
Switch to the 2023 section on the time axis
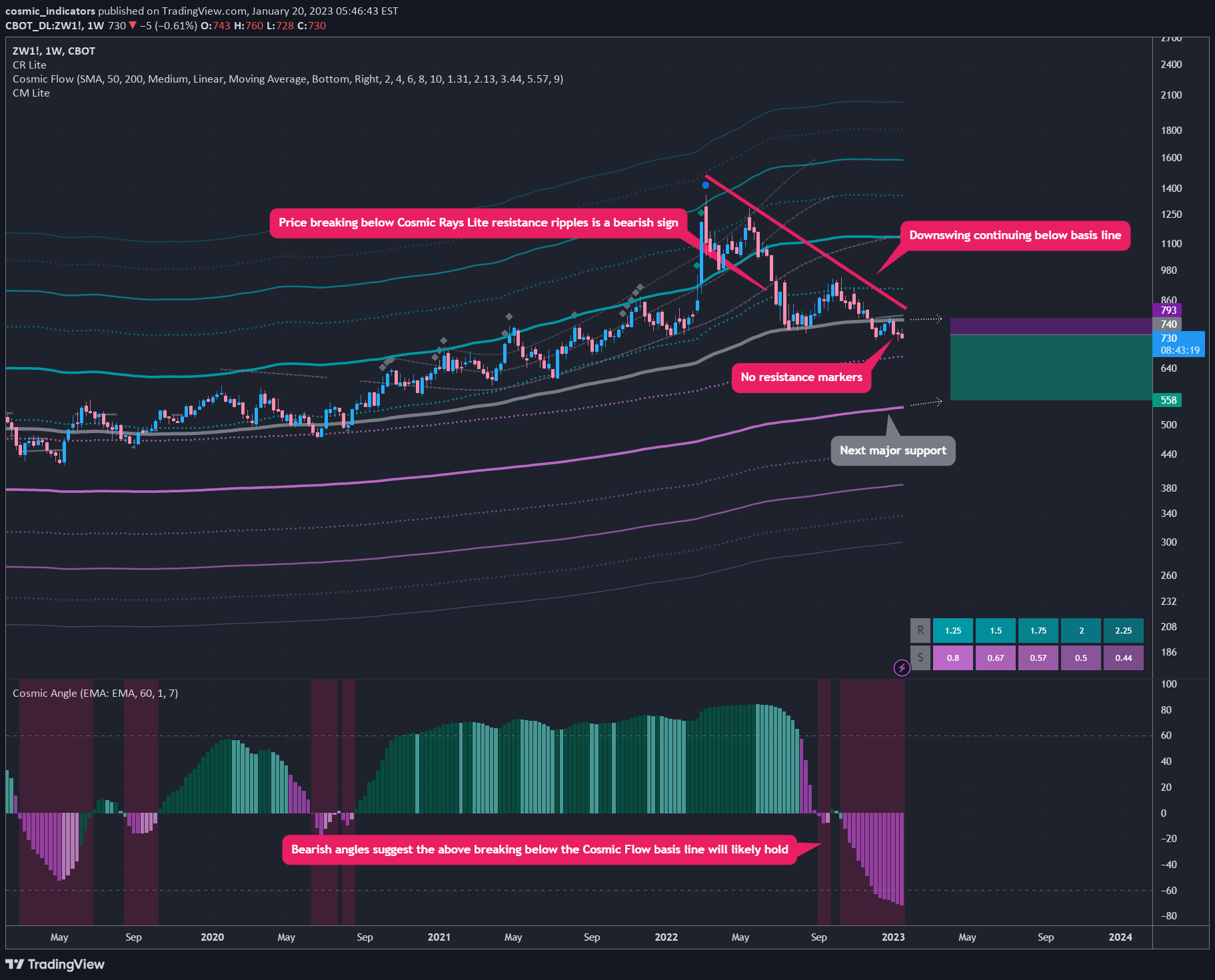pyautogui.click(x=892, y=937)
